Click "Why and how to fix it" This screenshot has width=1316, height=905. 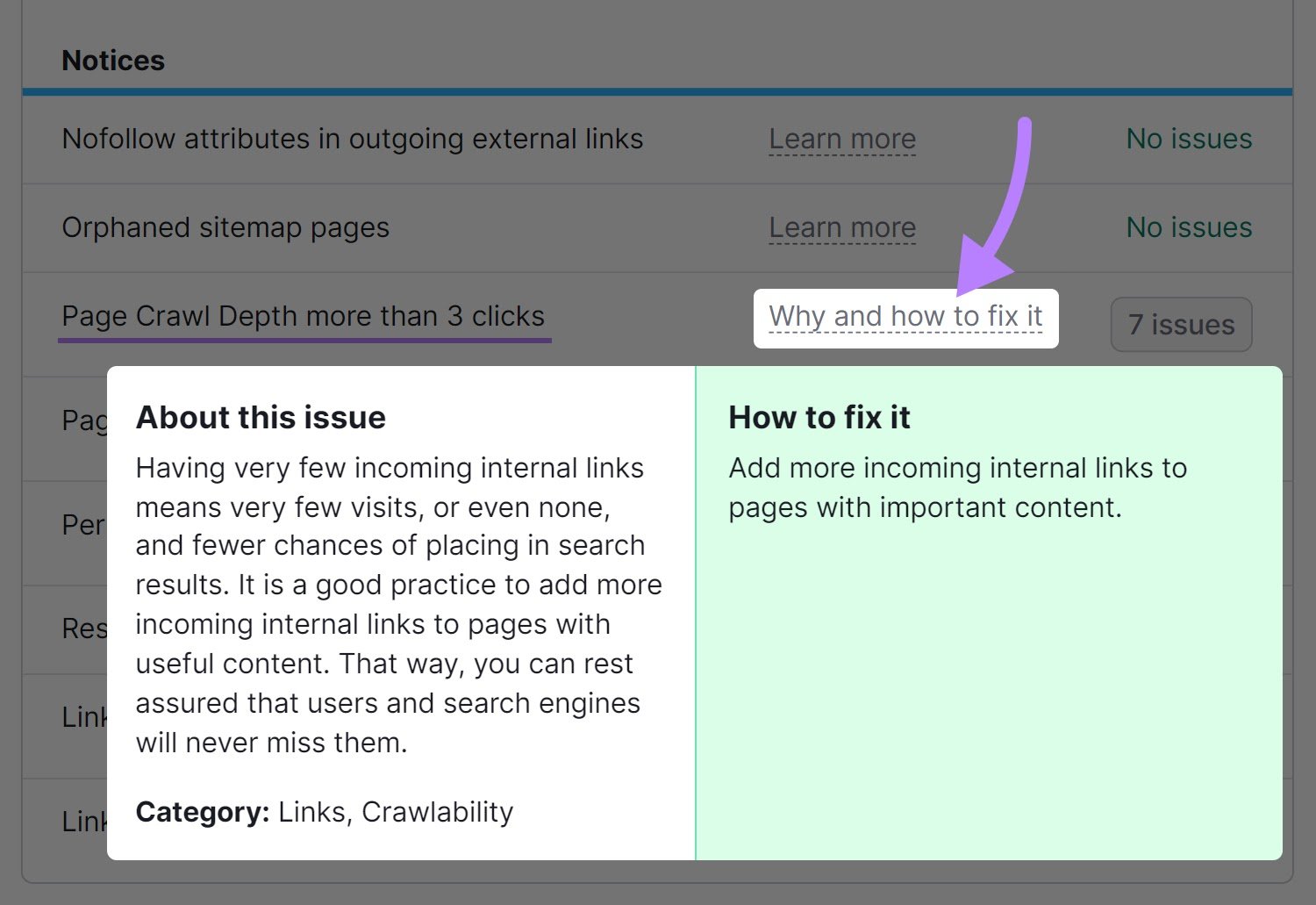[905, 316]
